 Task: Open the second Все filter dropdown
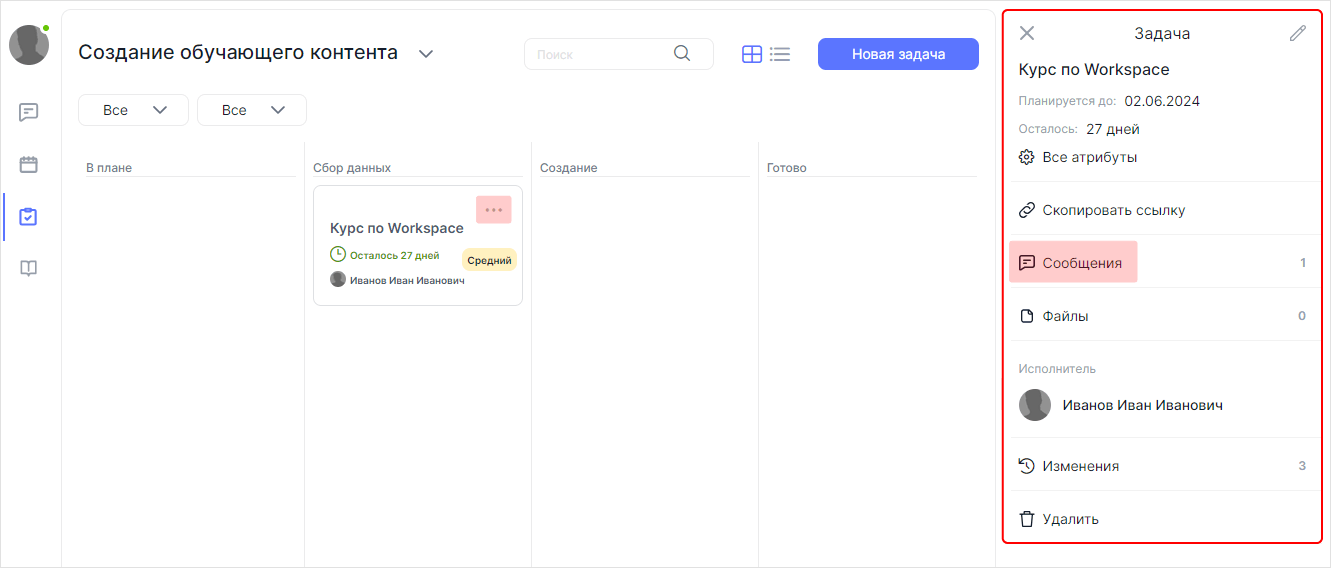[x=252, y=110]
